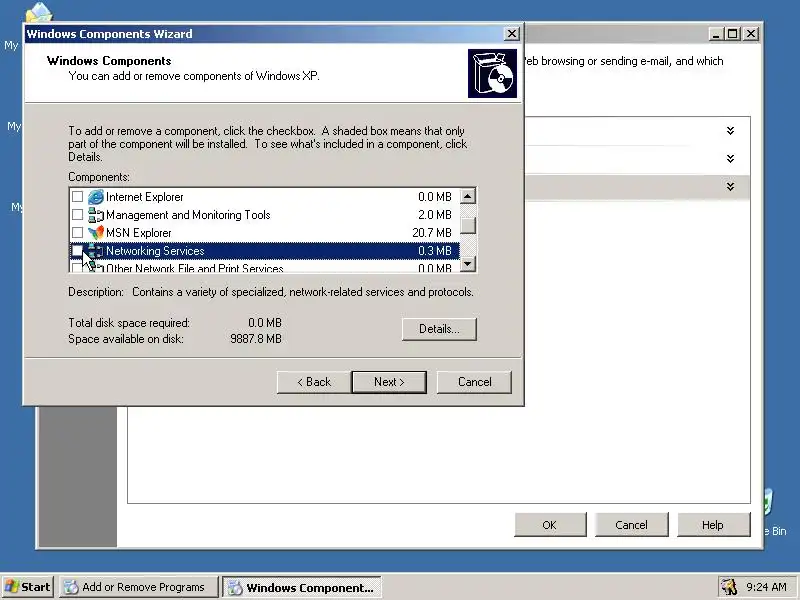Click the Start button Windows logo
800x600 pixels.
[11, 587]
